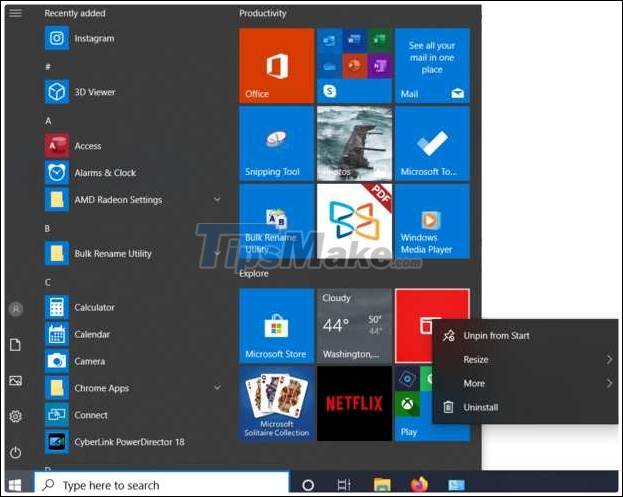Image resolution: width=623 pixels, height=497 pixels.
Task: Open Pictures from the Start sidebar
Action: click(x=15, y=381)
